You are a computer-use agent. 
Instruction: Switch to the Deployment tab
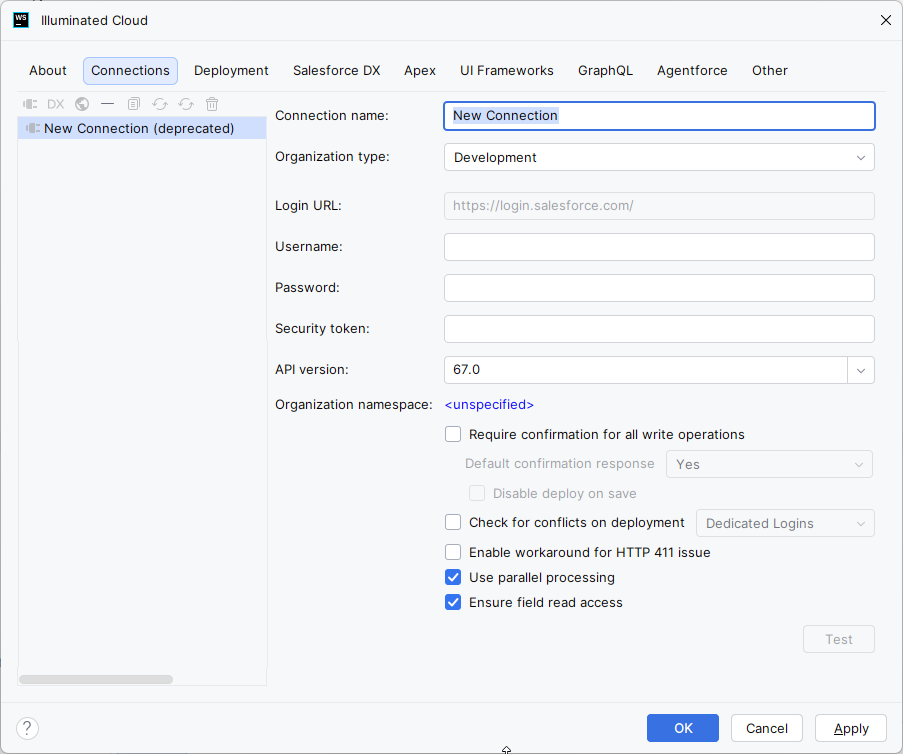coord(231,71)
